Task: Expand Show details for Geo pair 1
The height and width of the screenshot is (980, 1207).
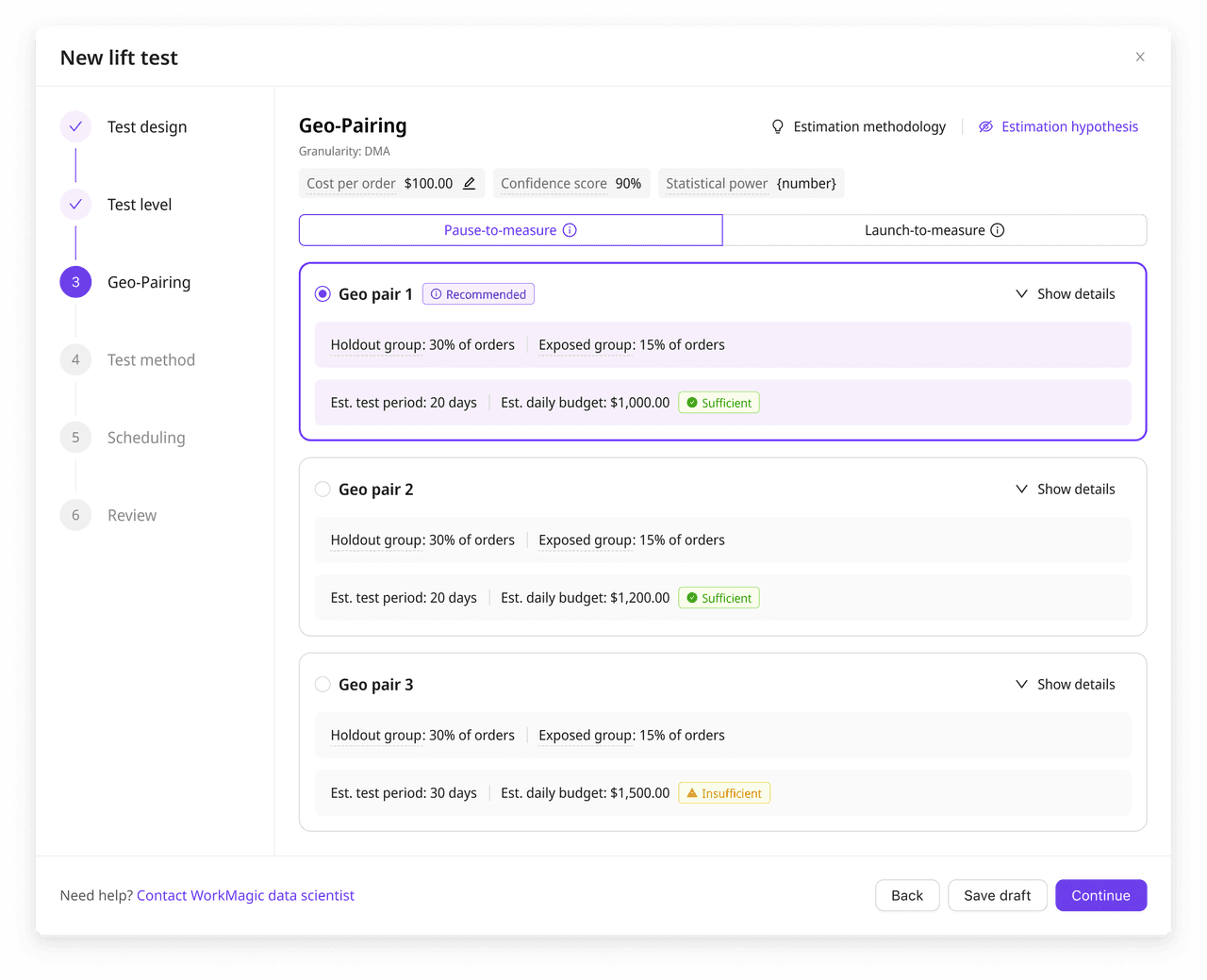Action: point(1065,294)
